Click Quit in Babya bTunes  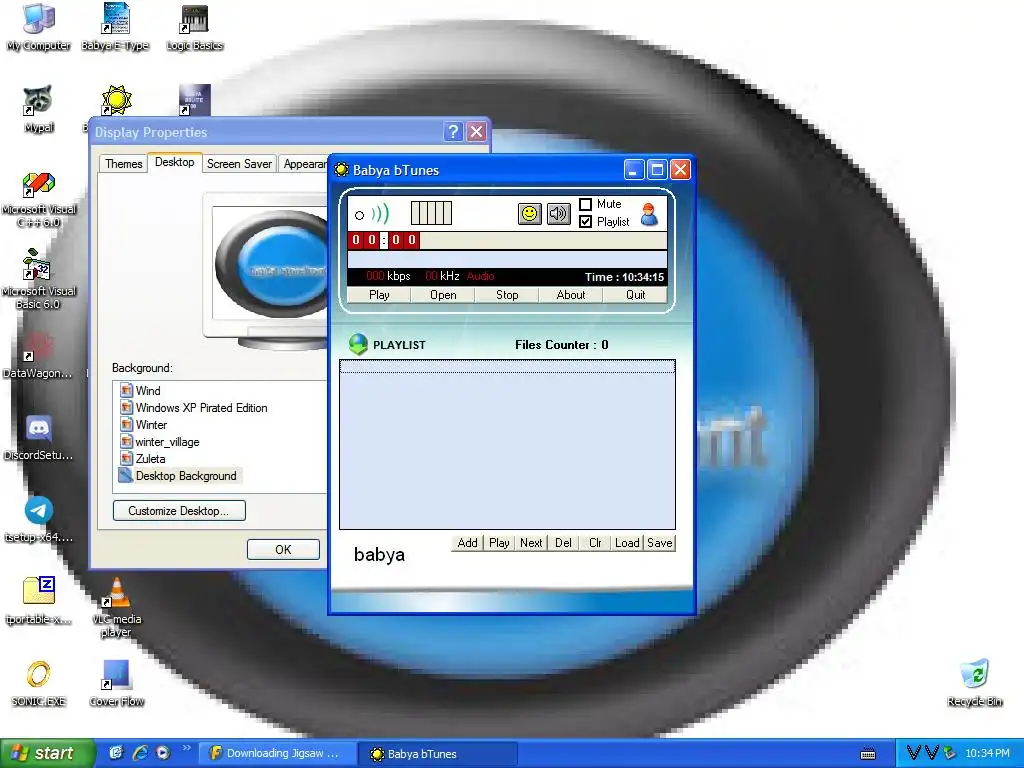click(635, 295)
